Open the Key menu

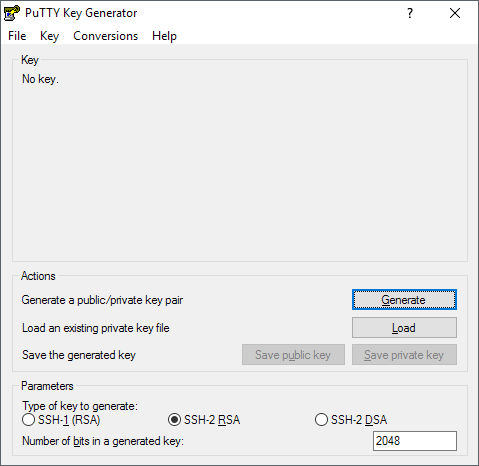pos(49,36)
